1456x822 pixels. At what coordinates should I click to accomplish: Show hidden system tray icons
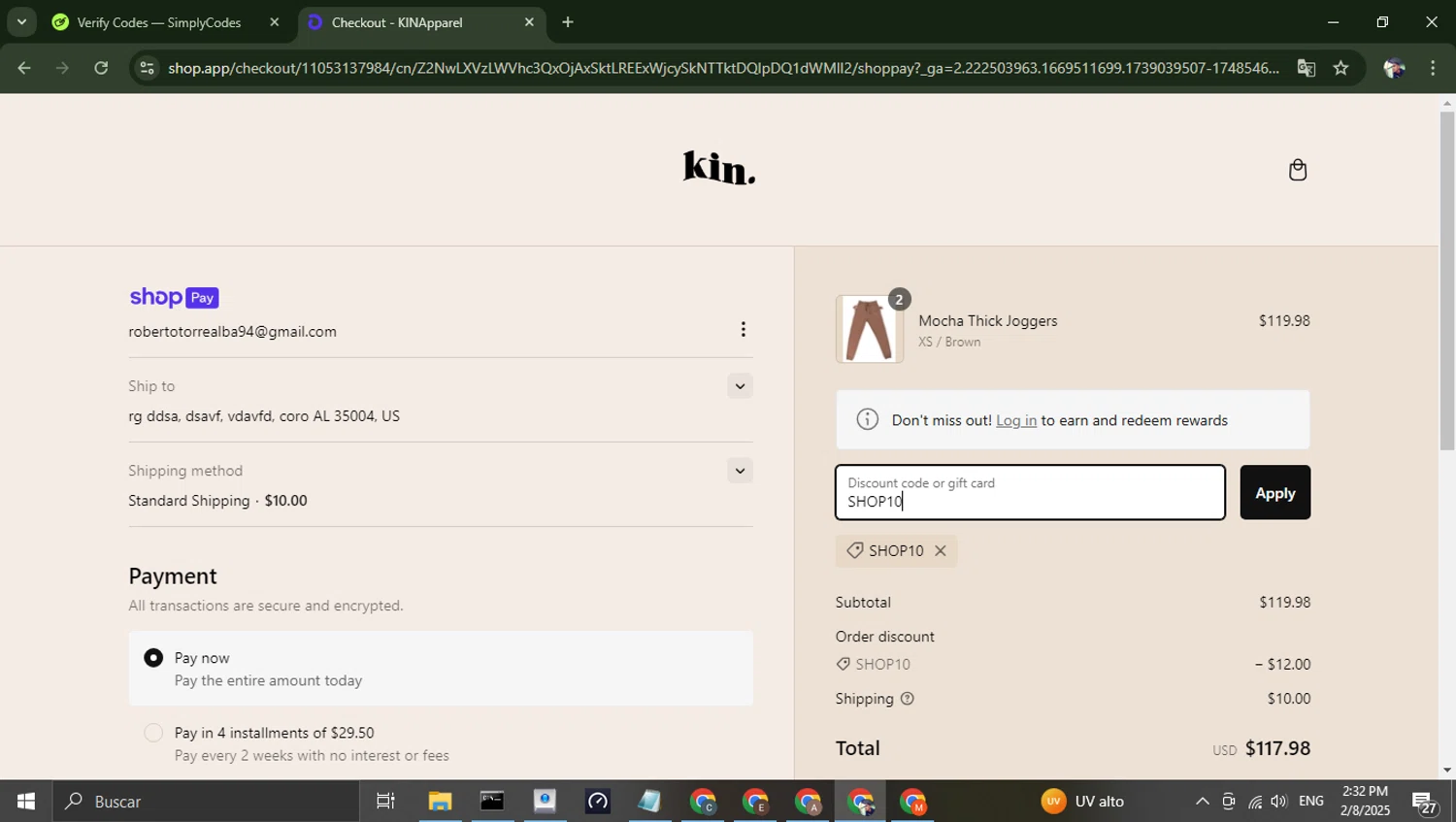[x=1202, y=802]
